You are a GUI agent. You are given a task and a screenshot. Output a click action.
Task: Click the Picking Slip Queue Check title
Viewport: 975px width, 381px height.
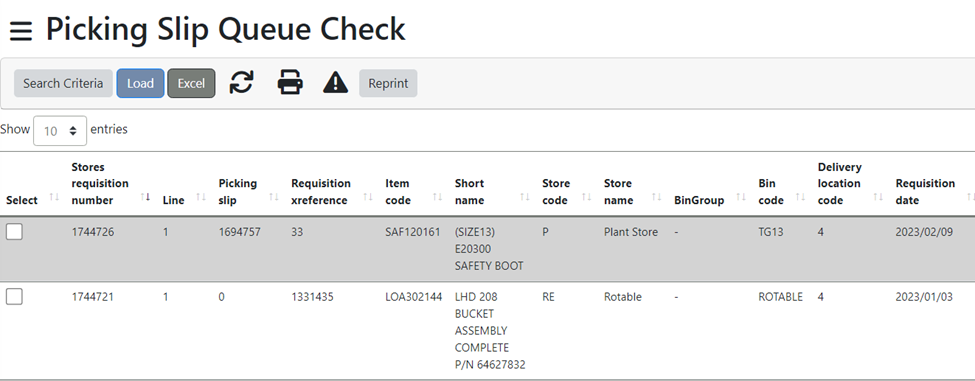pos(226,29)
